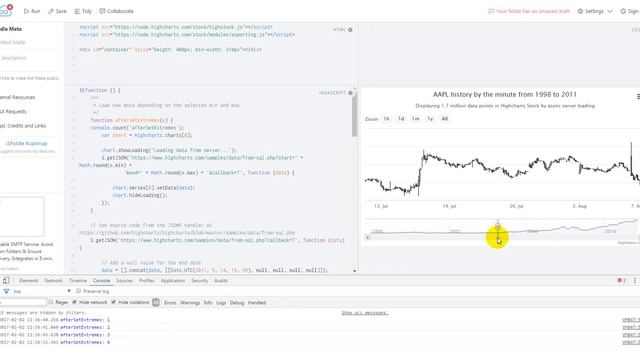
Task: Save the fiddle
Action: (57, 11)
